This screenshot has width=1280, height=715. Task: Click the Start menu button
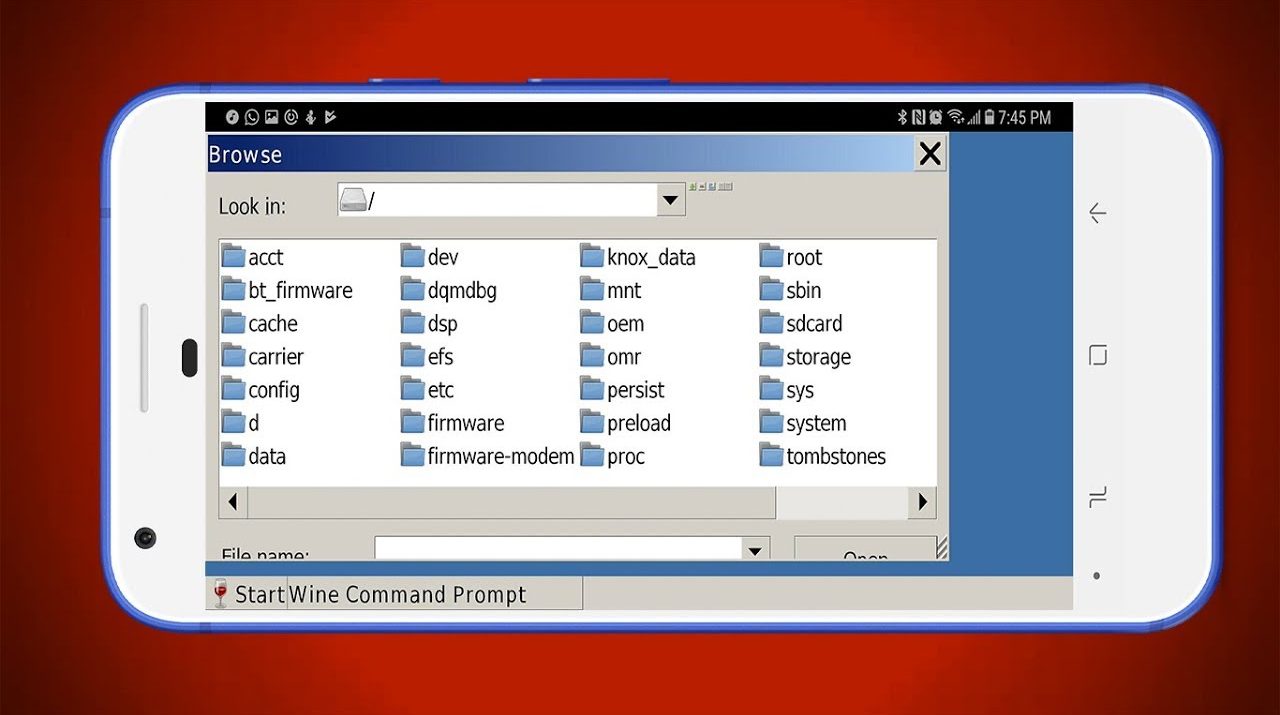[x=248, y=594]
